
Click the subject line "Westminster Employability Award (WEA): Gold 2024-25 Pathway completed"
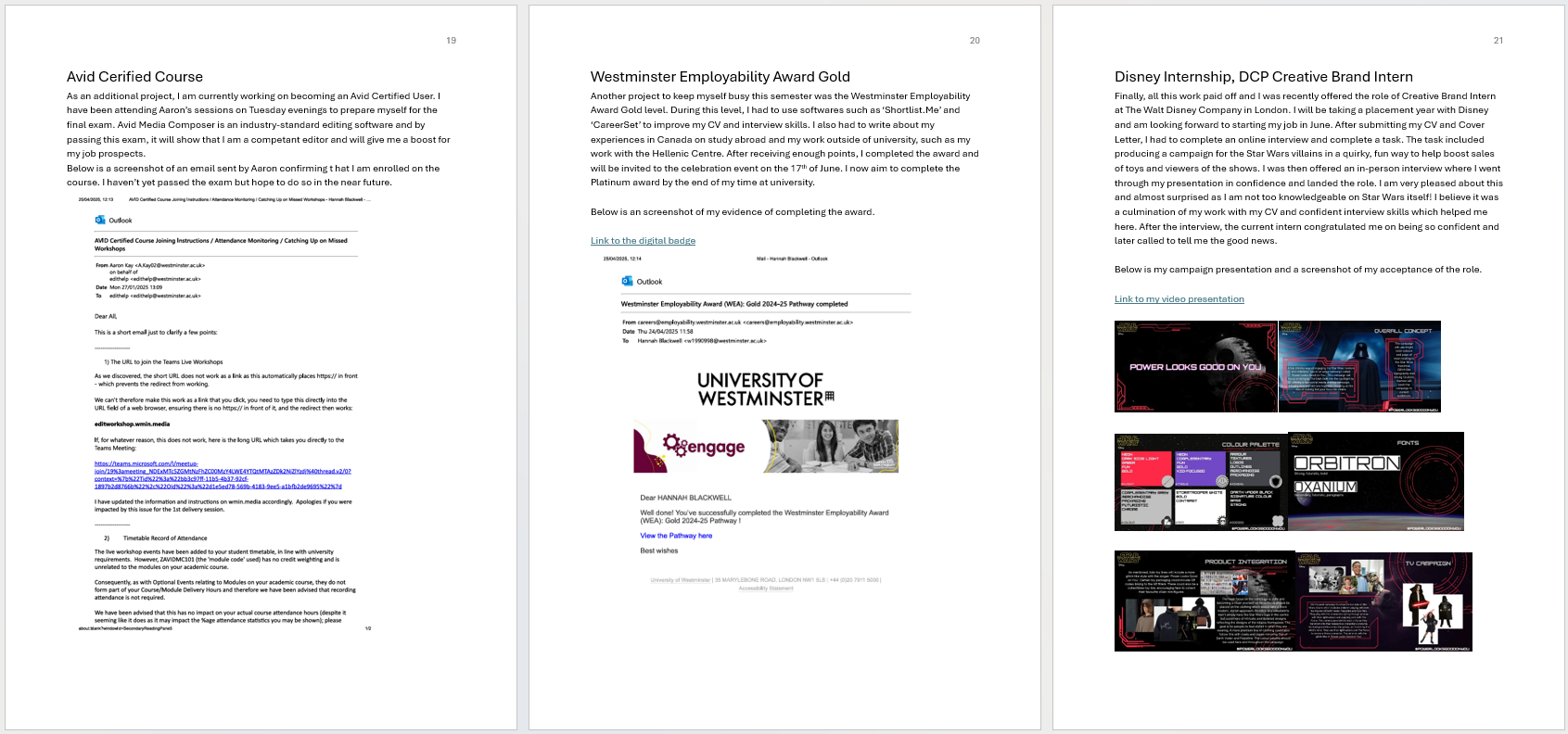[x=734, y=304]
